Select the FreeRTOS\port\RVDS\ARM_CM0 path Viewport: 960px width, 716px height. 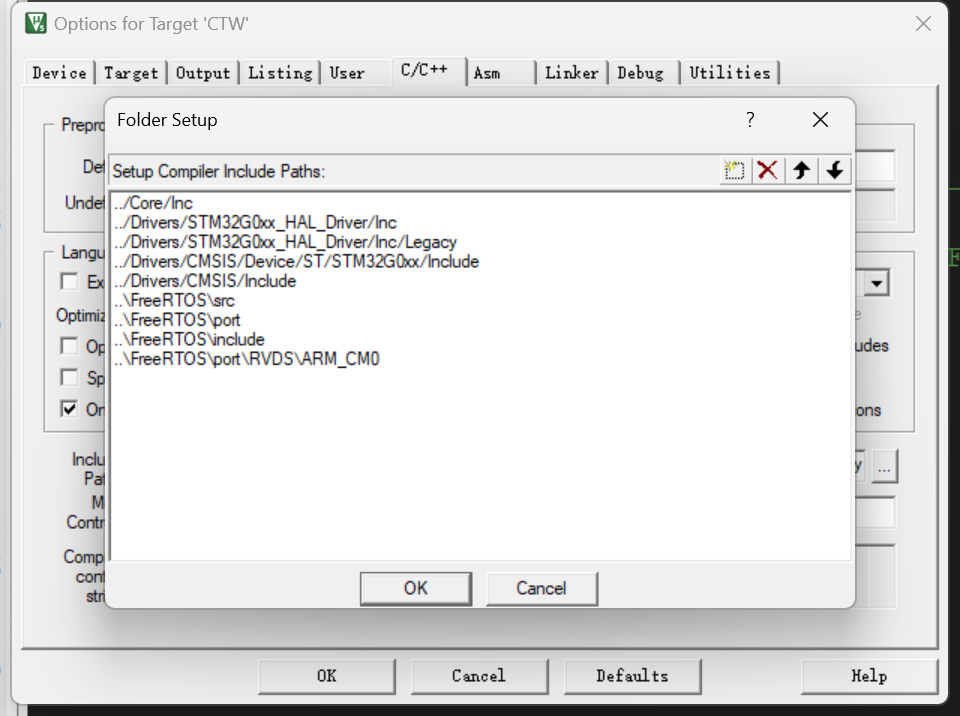247,359
